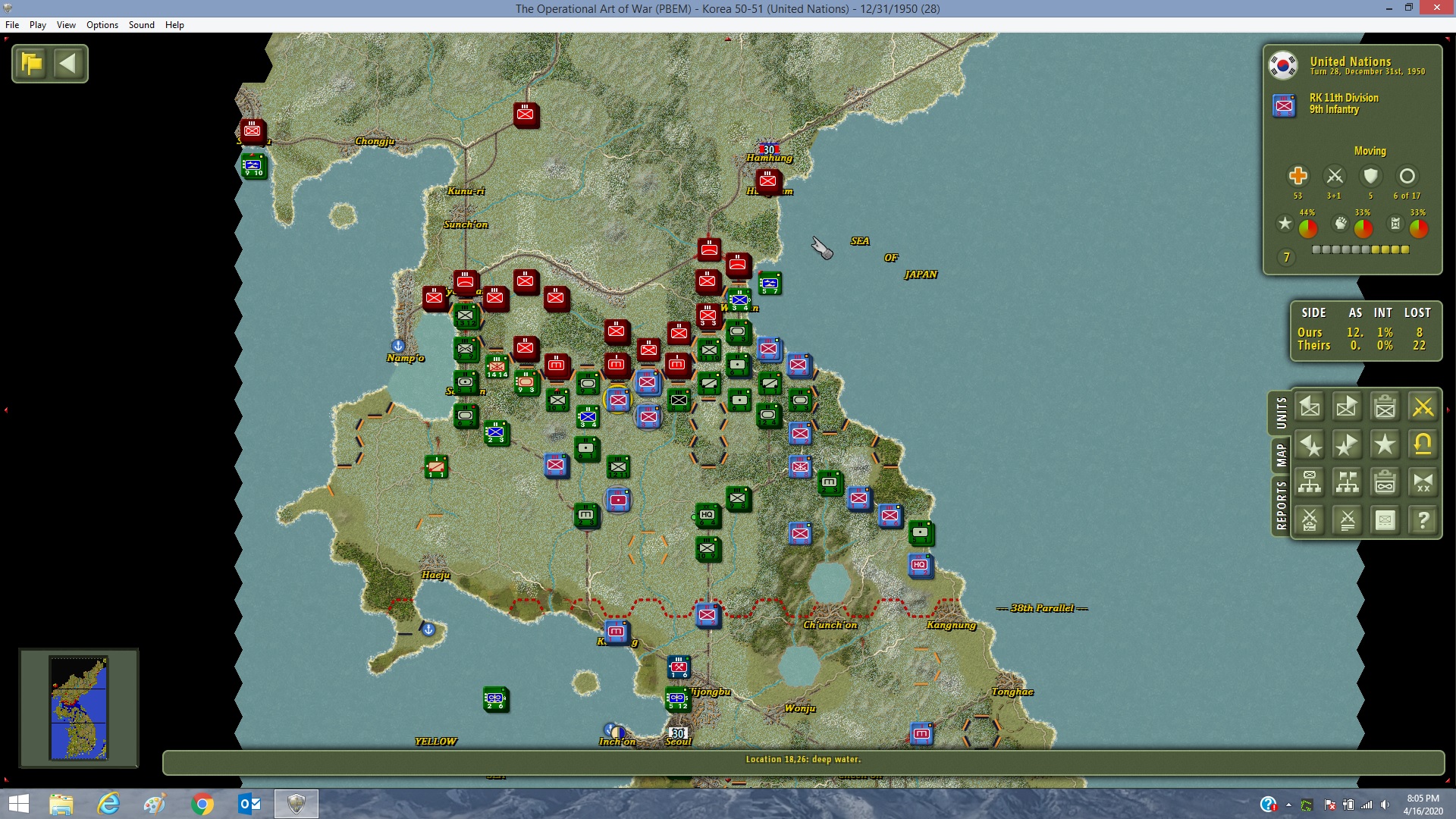Click the Seoul city label on map
Image resolution: width=1456 pixels, height=819 pixels.
coord(678,742)
